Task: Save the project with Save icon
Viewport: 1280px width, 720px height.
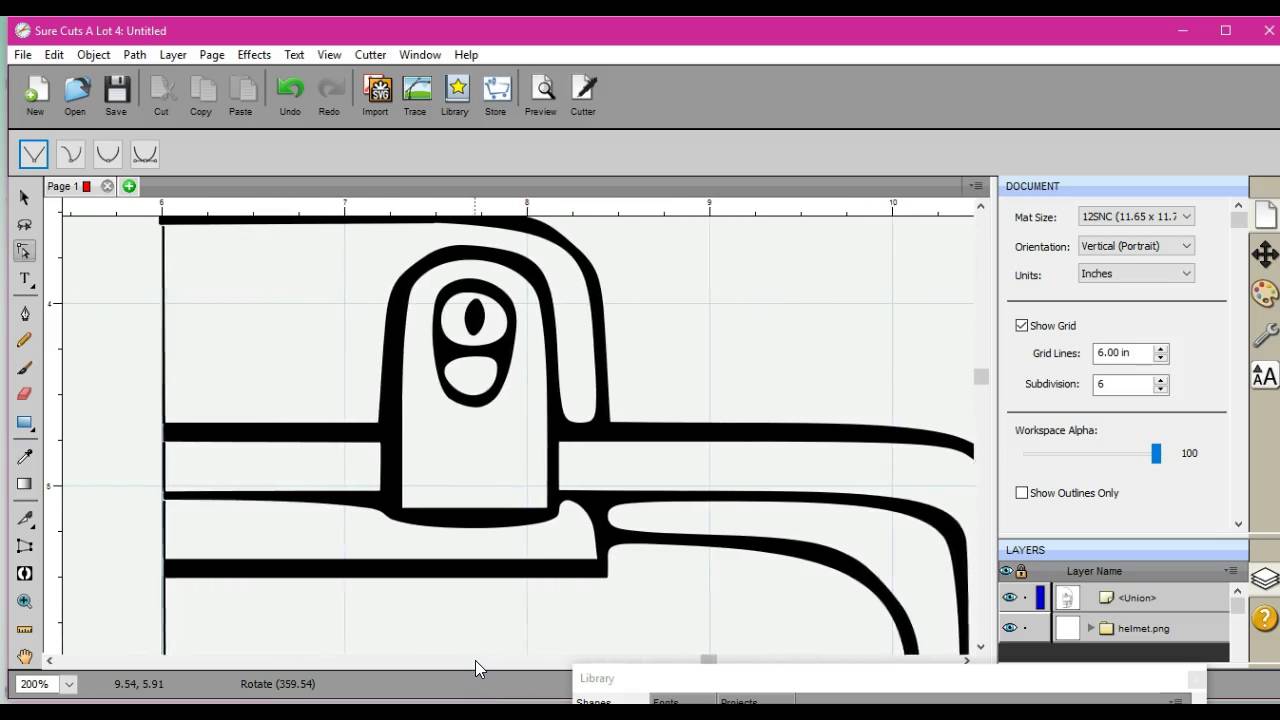Action: pos(116,96)
